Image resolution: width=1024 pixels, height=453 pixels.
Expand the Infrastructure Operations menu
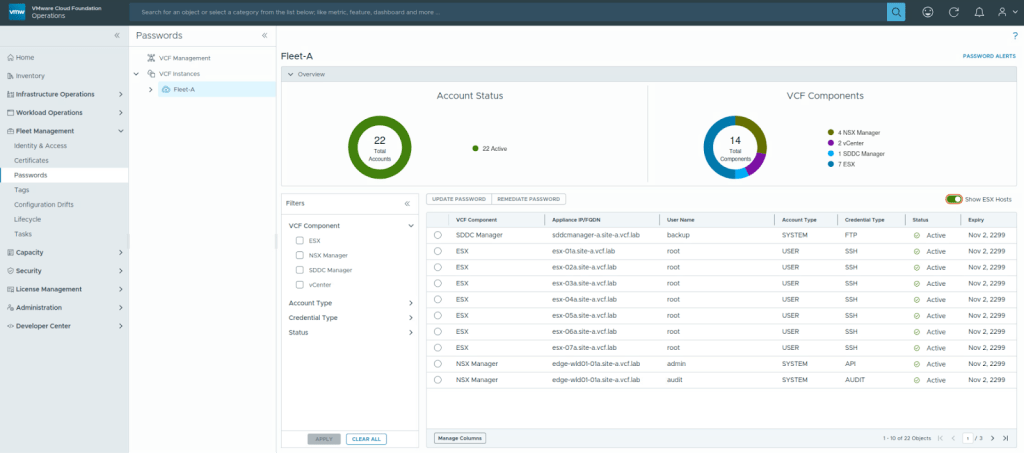pos(121,94)
